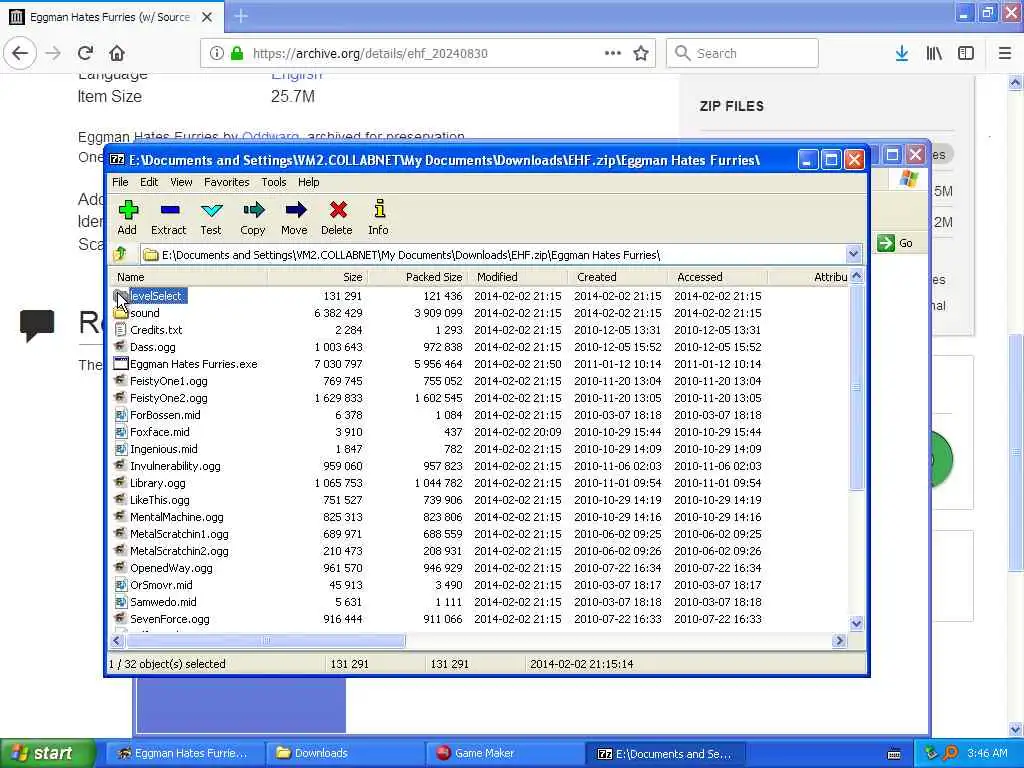
Task: Sort by Accessed column header
Action: tap(718, 277)
